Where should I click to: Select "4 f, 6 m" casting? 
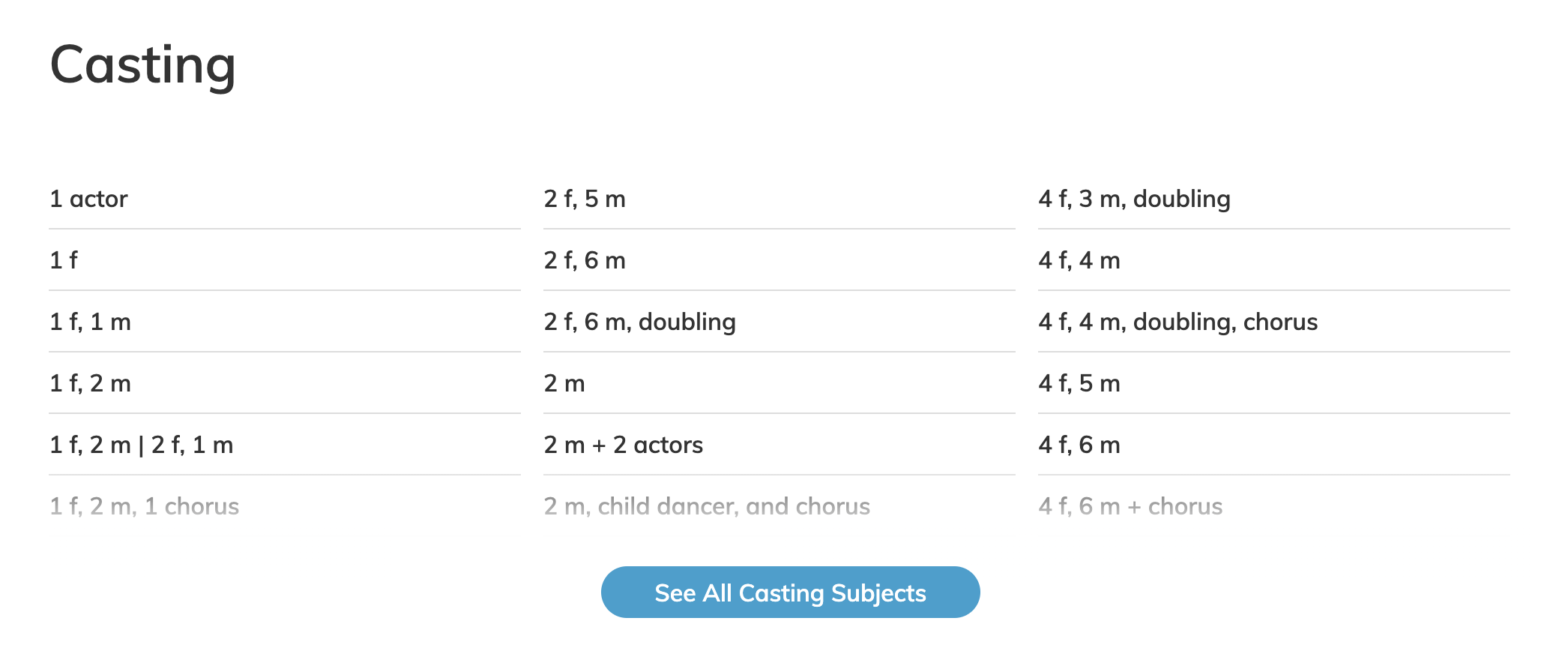[1079, 445]
